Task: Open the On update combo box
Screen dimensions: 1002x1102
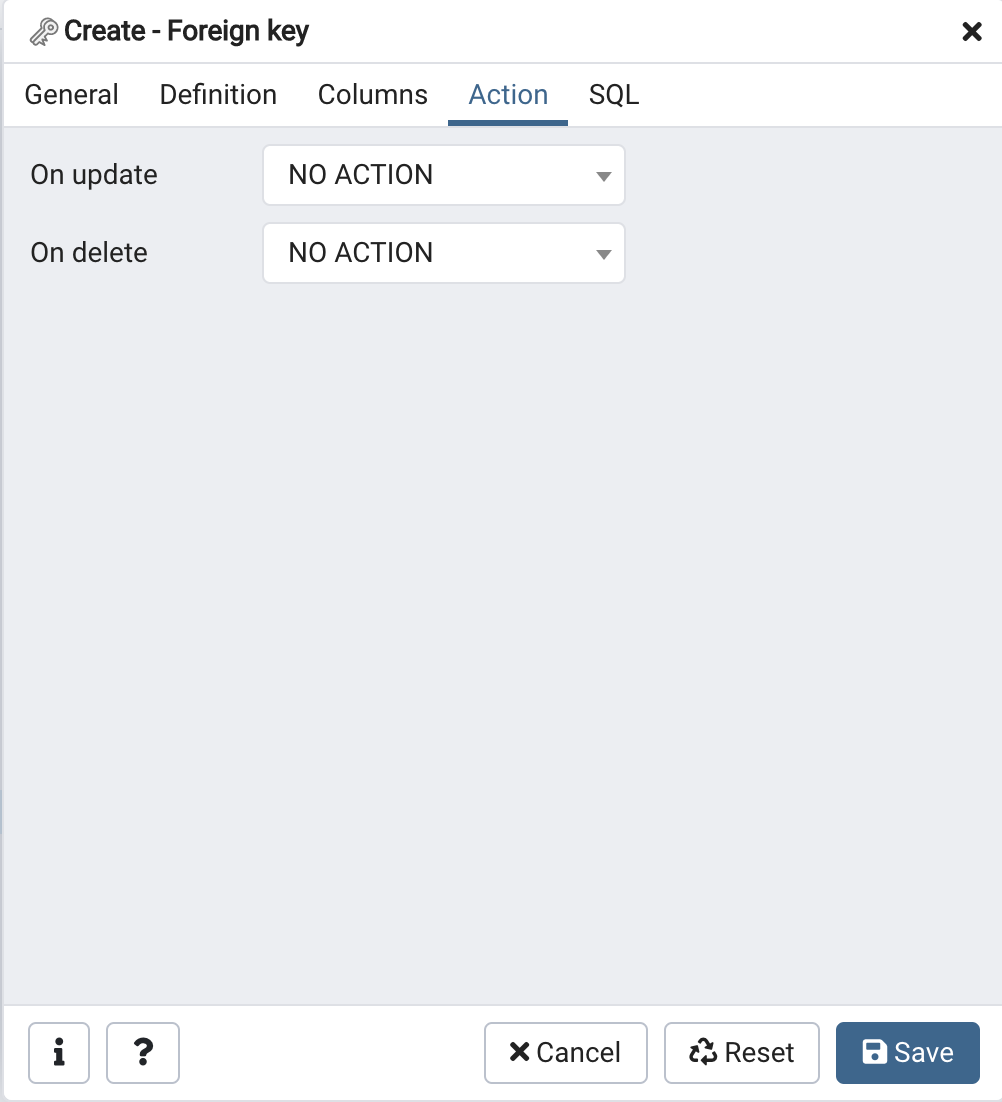Action: (x=430, y=175)
